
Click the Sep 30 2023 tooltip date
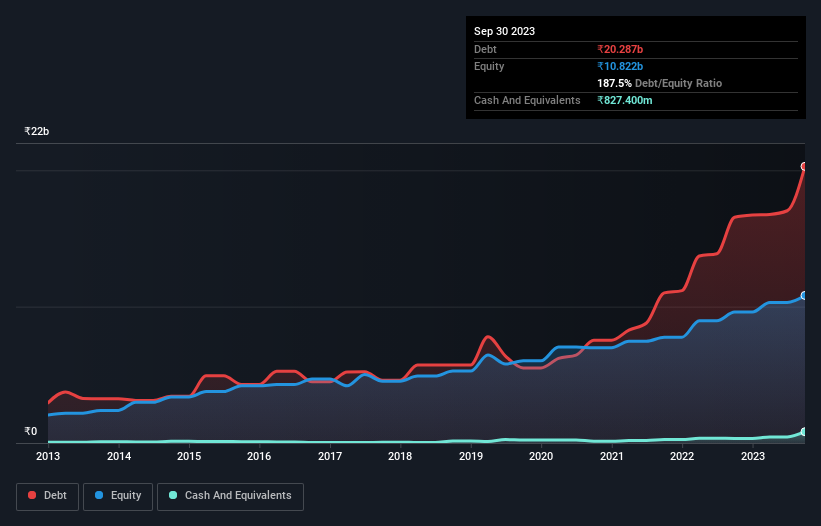[x=504, y=31]
